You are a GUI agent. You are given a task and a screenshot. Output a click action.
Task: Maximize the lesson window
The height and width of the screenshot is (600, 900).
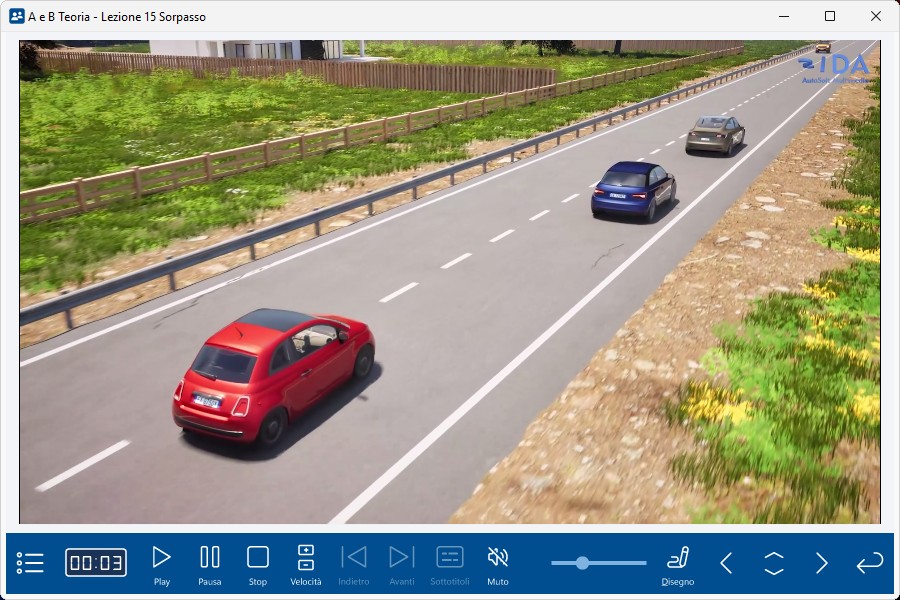pyautogui.click(x=830, y=16)
